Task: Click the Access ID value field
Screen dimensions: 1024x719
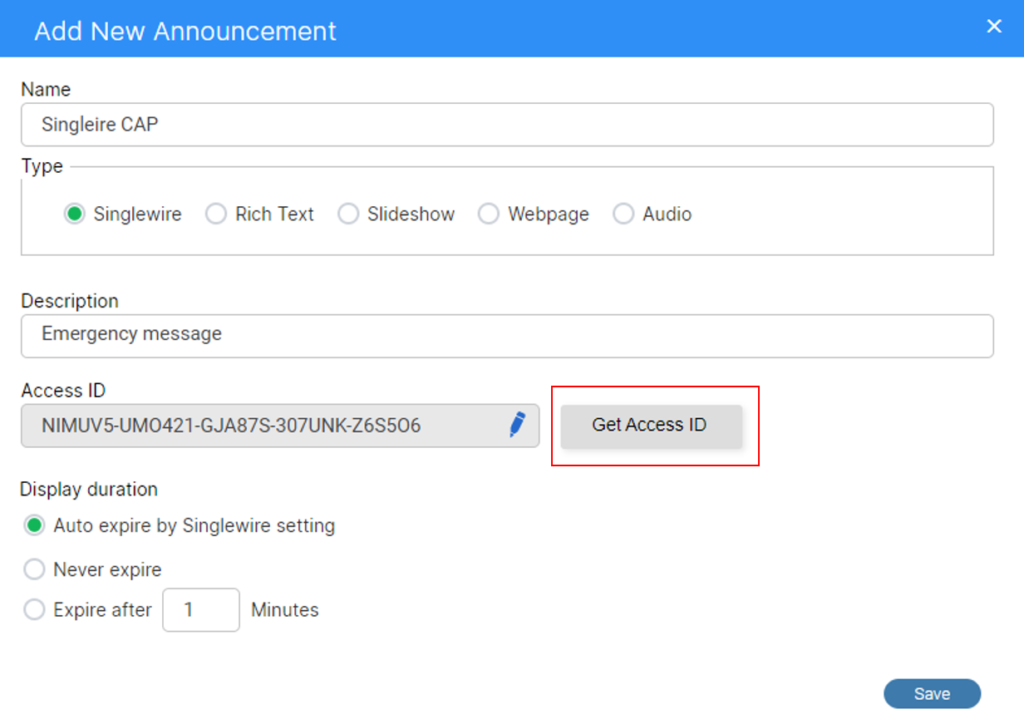Action: 280,426
